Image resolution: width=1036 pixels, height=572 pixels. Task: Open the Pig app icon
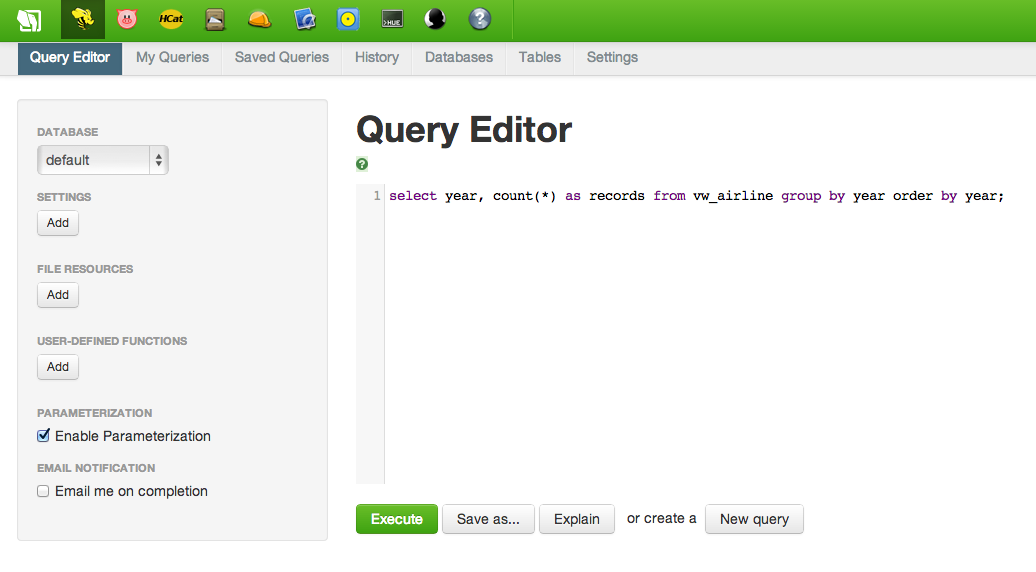[x=127, y=19]
